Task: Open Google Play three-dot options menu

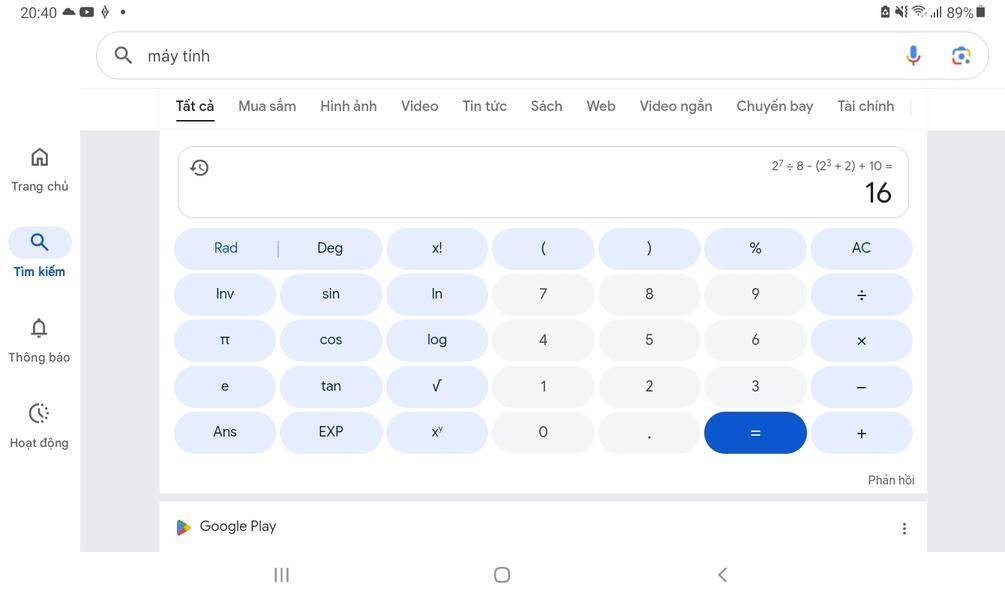Action: [904, 528]
